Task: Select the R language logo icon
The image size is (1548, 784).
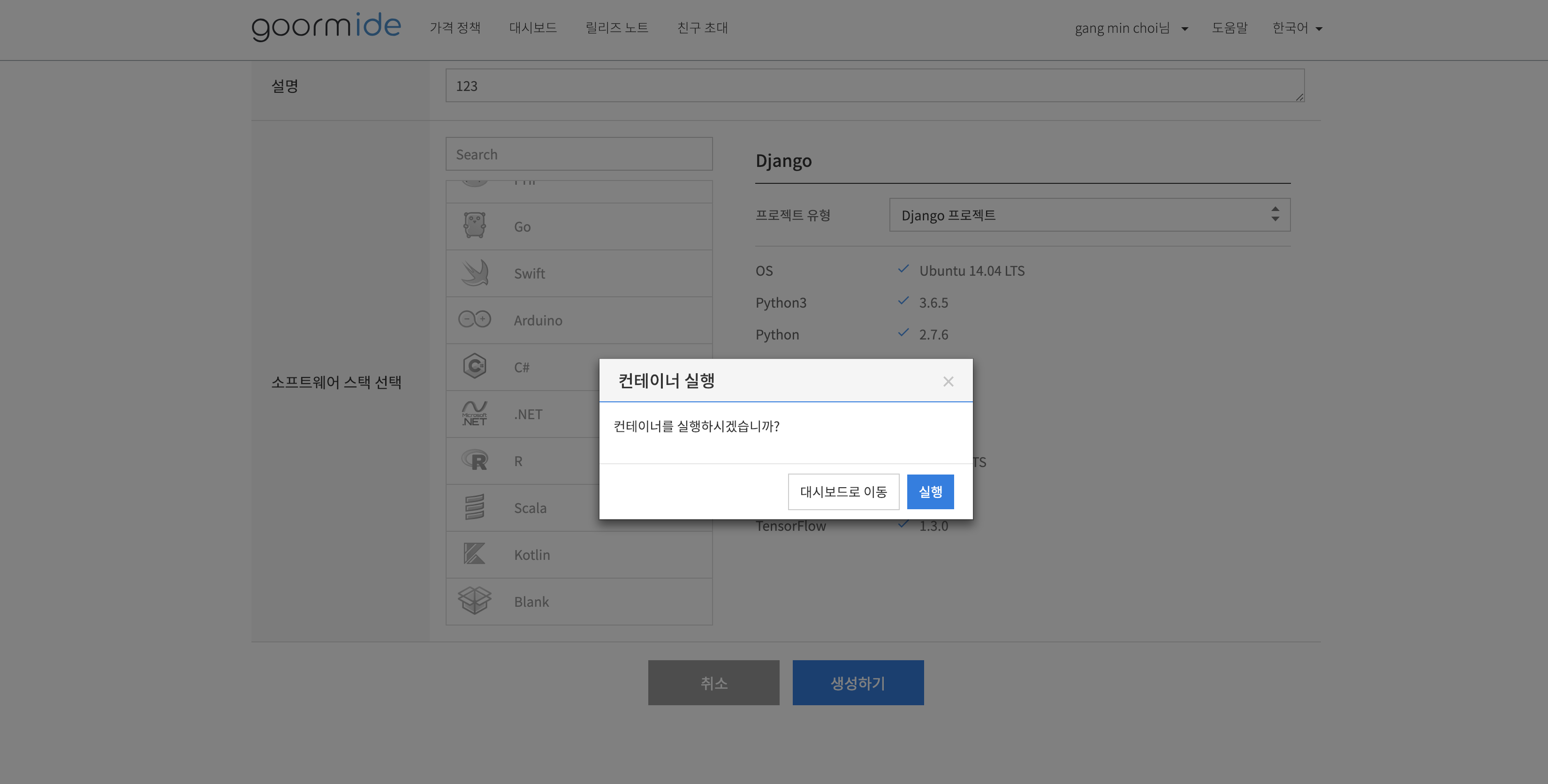Action: pyautogui.click(x=474, y=460)
